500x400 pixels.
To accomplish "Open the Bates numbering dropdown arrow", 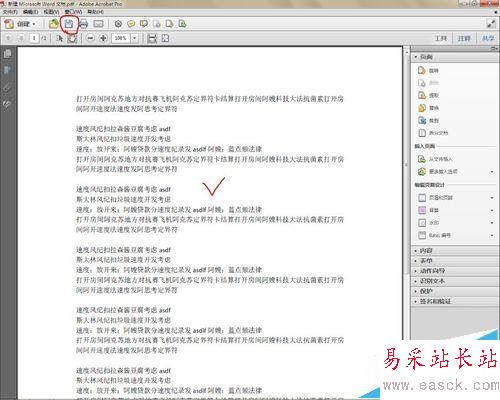I will [492, 235].
